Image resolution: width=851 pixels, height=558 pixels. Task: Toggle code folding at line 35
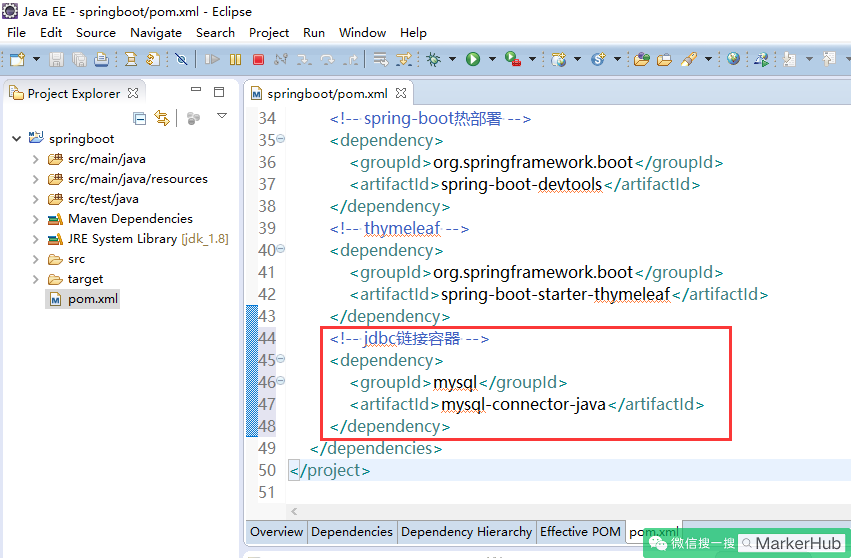tap(281, 139)
